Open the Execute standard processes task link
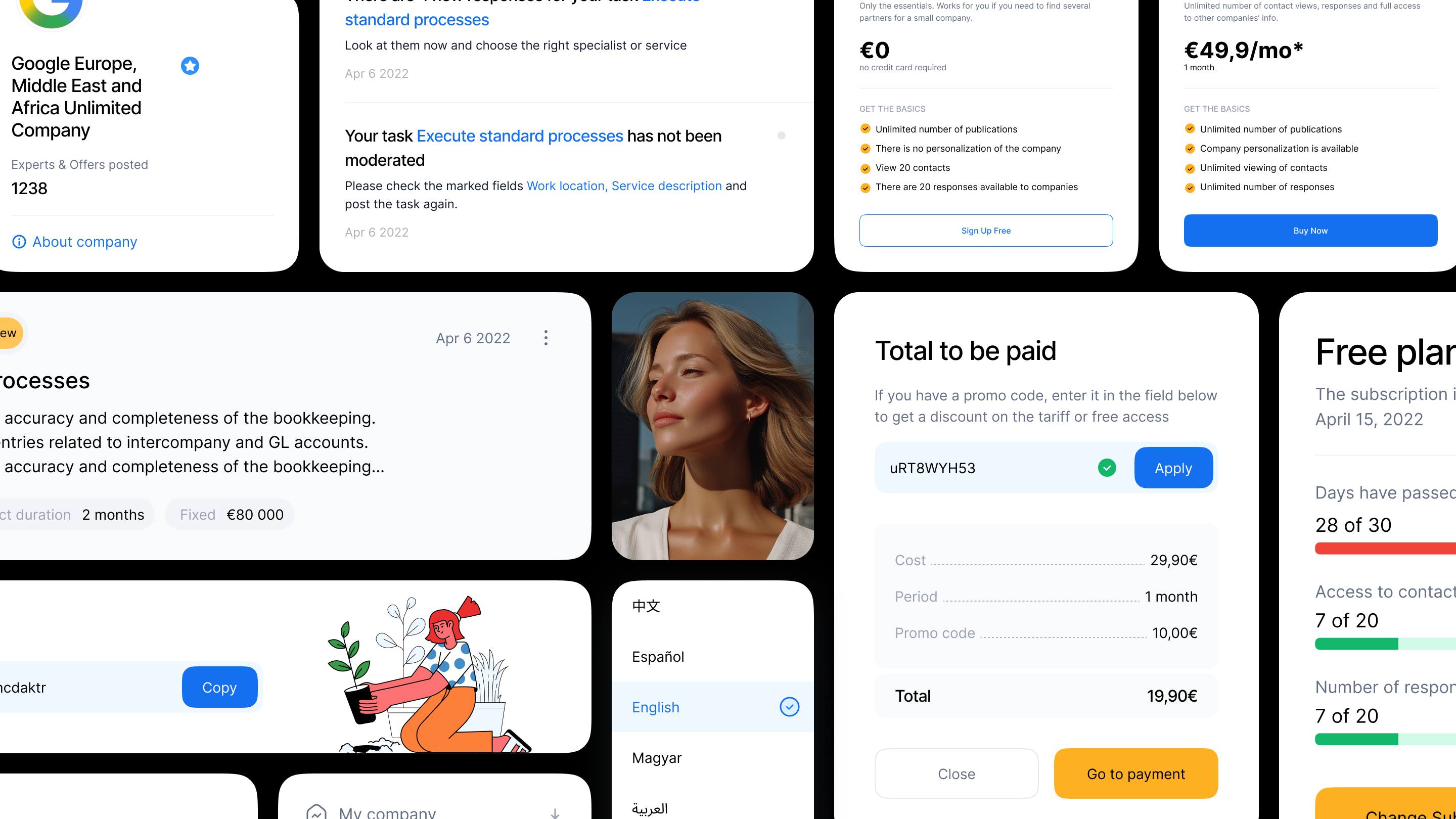This screenshot has width=1456, height=819. 519,136
